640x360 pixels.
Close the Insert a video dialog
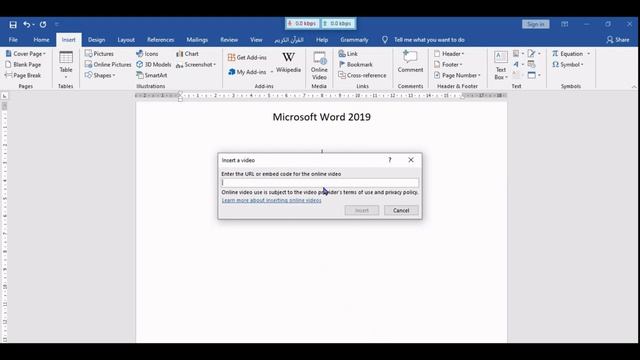(411, 160)
